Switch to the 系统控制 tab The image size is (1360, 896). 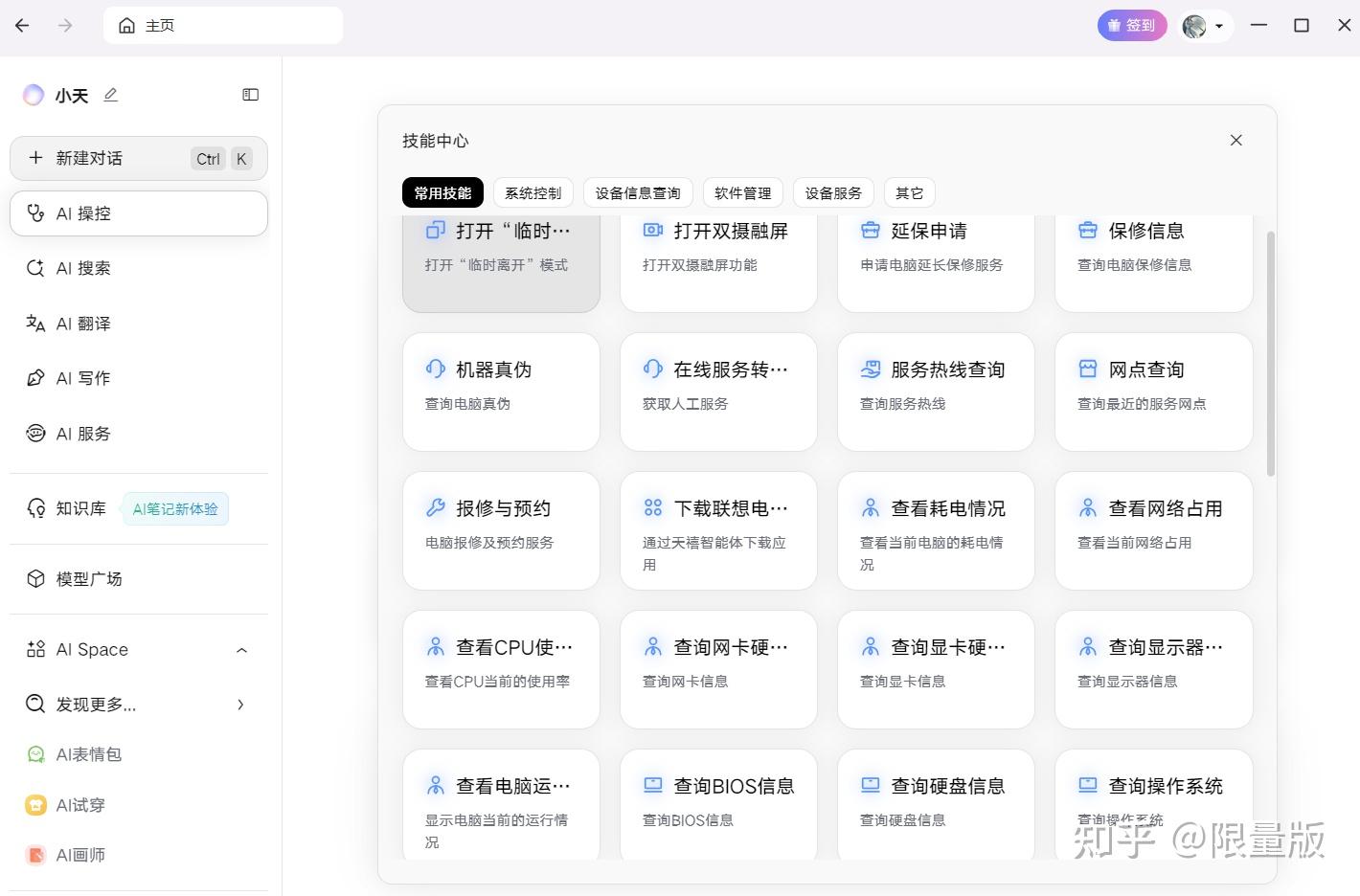click(533, 192)
